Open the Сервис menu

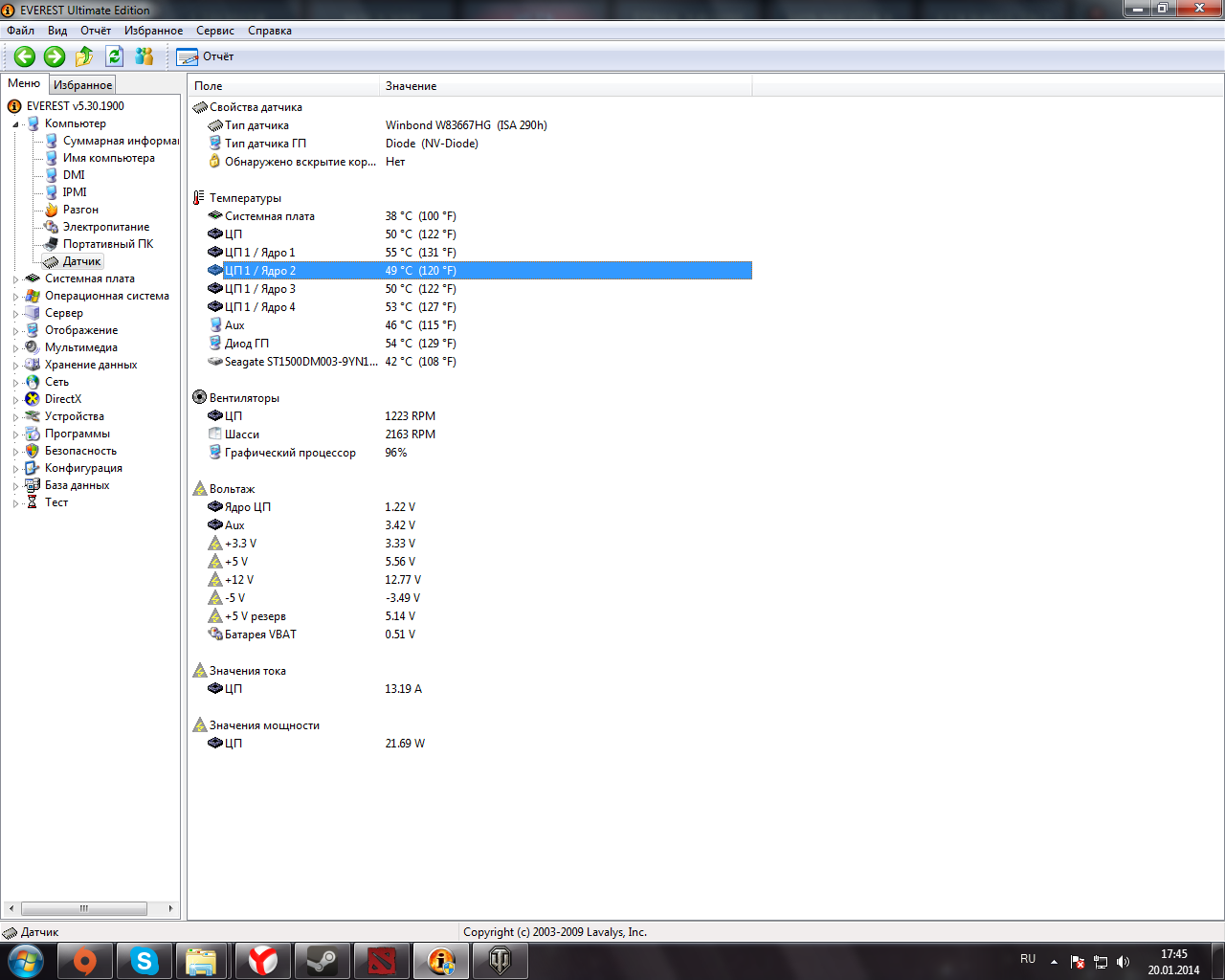pyautogui.click(x=215, y=31)
